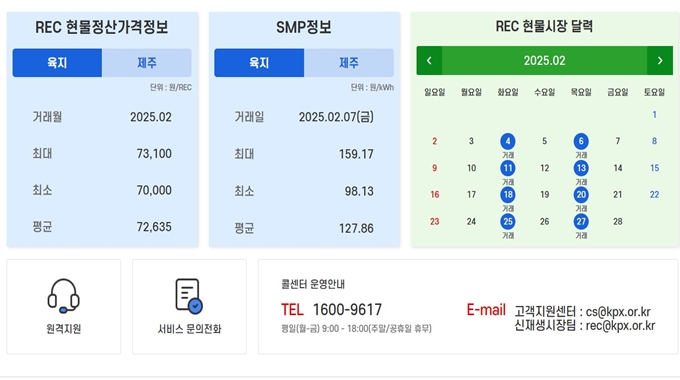Click the service inquiry document icon

point(189,296)
